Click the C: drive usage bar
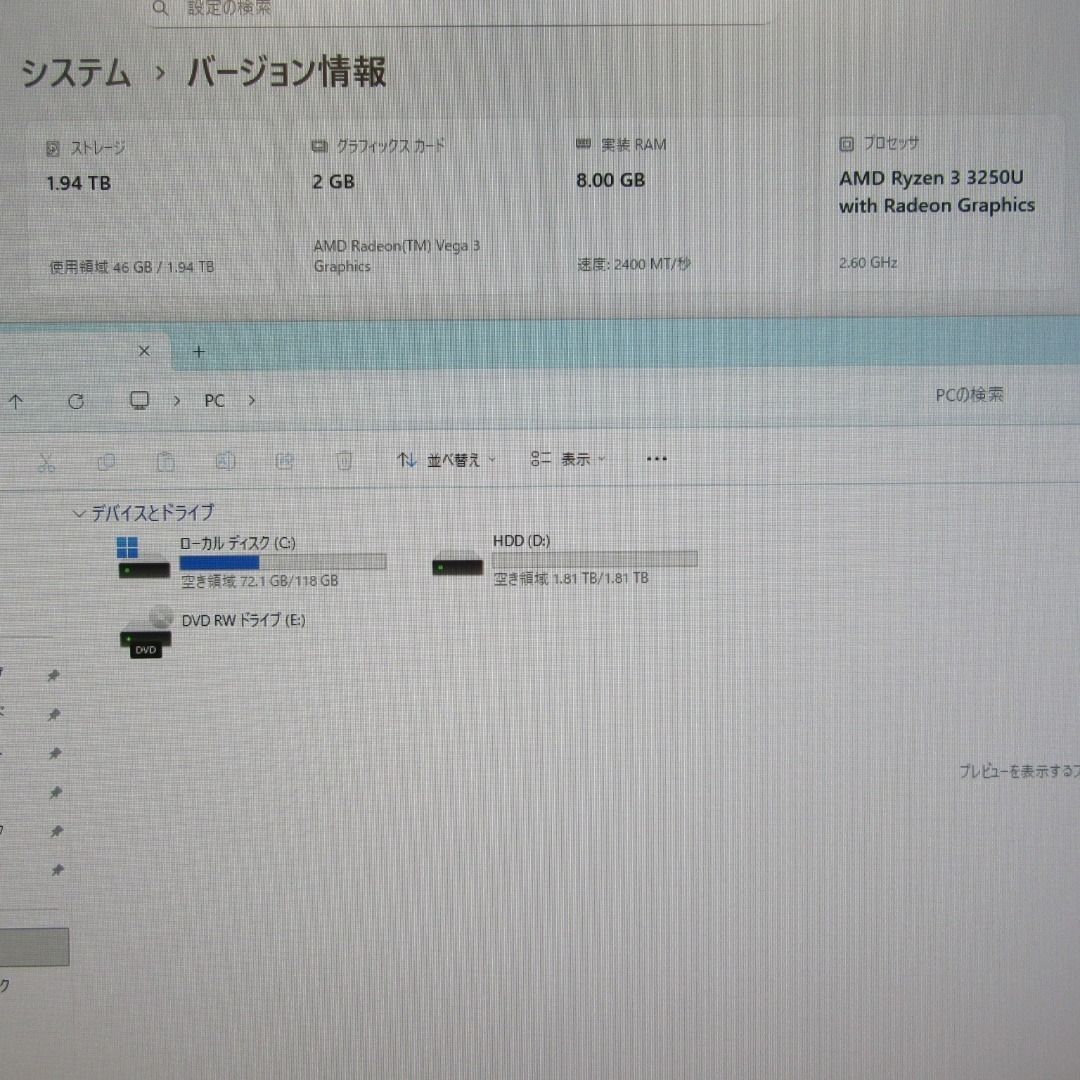The height and width of the screenshot is (1080, 1080). [x=283, y=561]
